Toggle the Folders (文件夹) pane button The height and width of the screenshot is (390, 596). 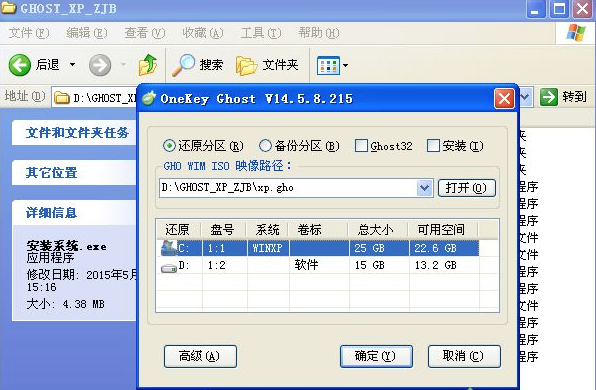[x=267, y=65]
